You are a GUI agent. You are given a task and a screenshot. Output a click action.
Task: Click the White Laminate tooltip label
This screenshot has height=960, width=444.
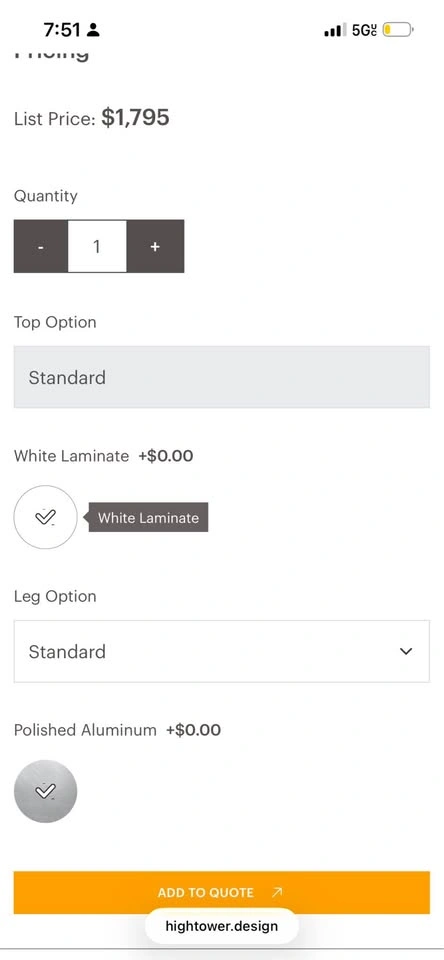coord(148,517)
